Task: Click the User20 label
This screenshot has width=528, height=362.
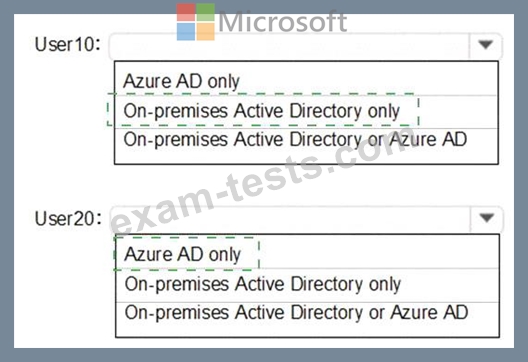Action: 68,219
